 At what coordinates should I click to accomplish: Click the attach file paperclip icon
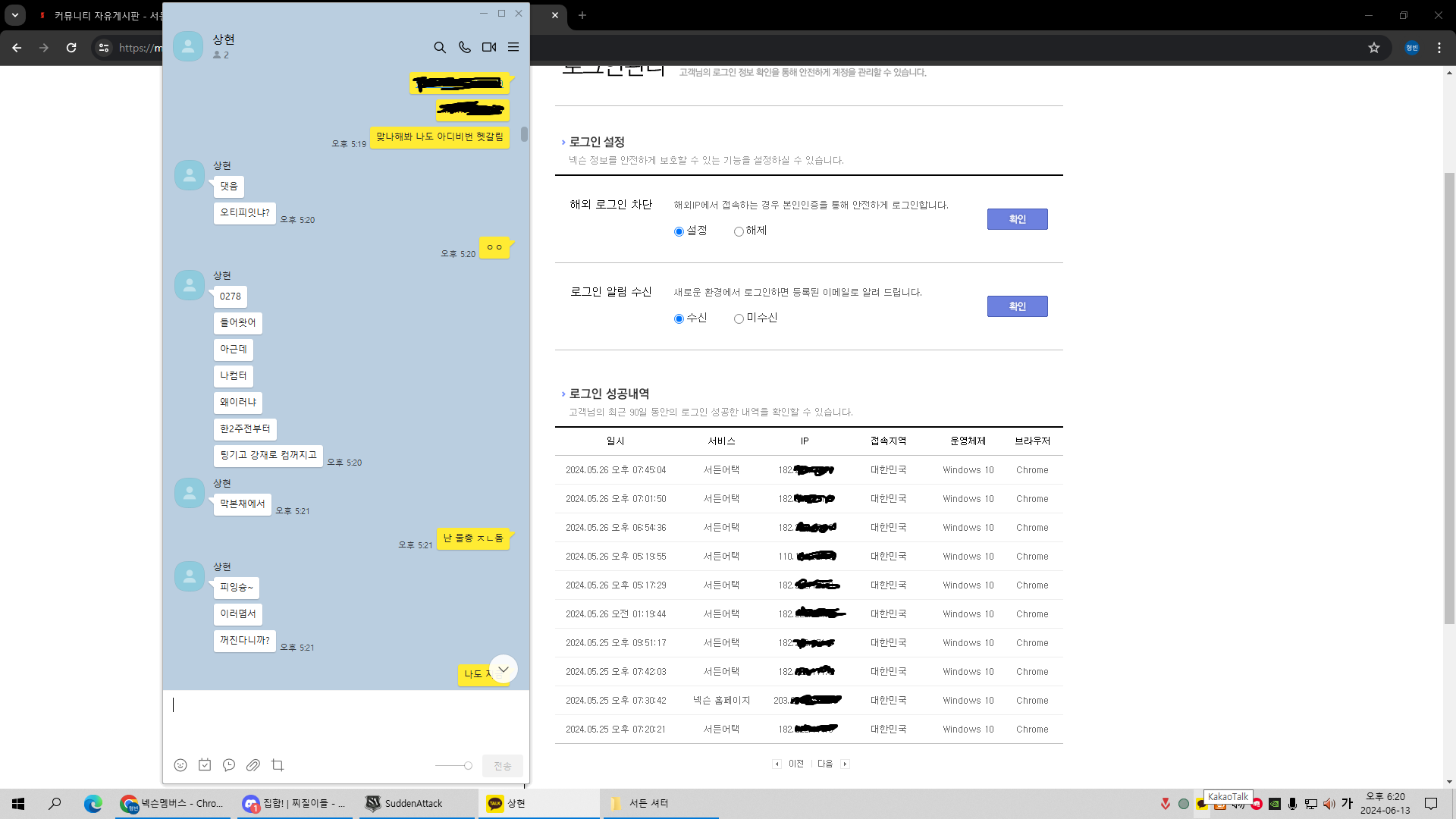tap(253, 765)
